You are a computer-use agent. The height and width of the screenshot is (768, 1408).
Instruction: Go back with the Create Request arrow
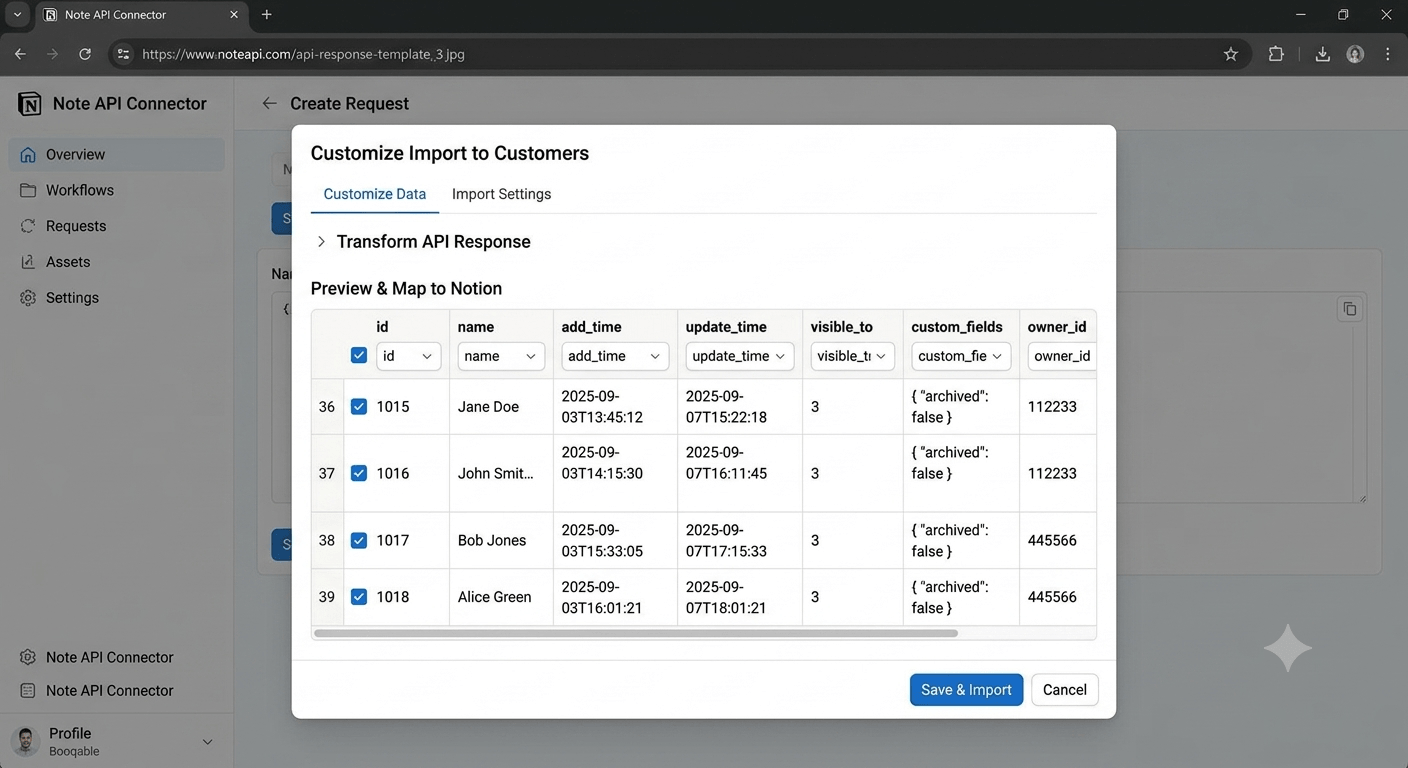(269, 103)
